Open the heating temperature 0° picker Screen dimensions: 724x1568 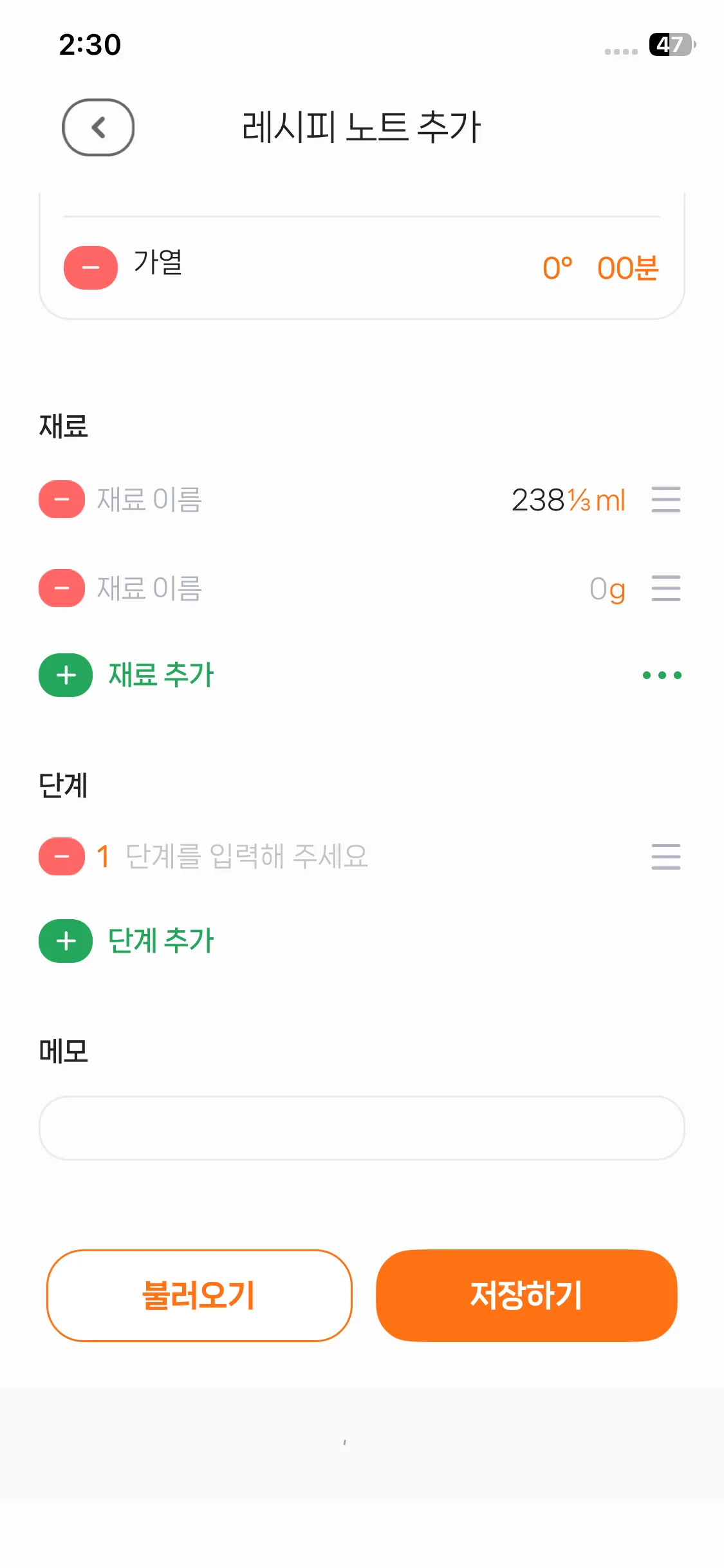[x=557, y=268]
